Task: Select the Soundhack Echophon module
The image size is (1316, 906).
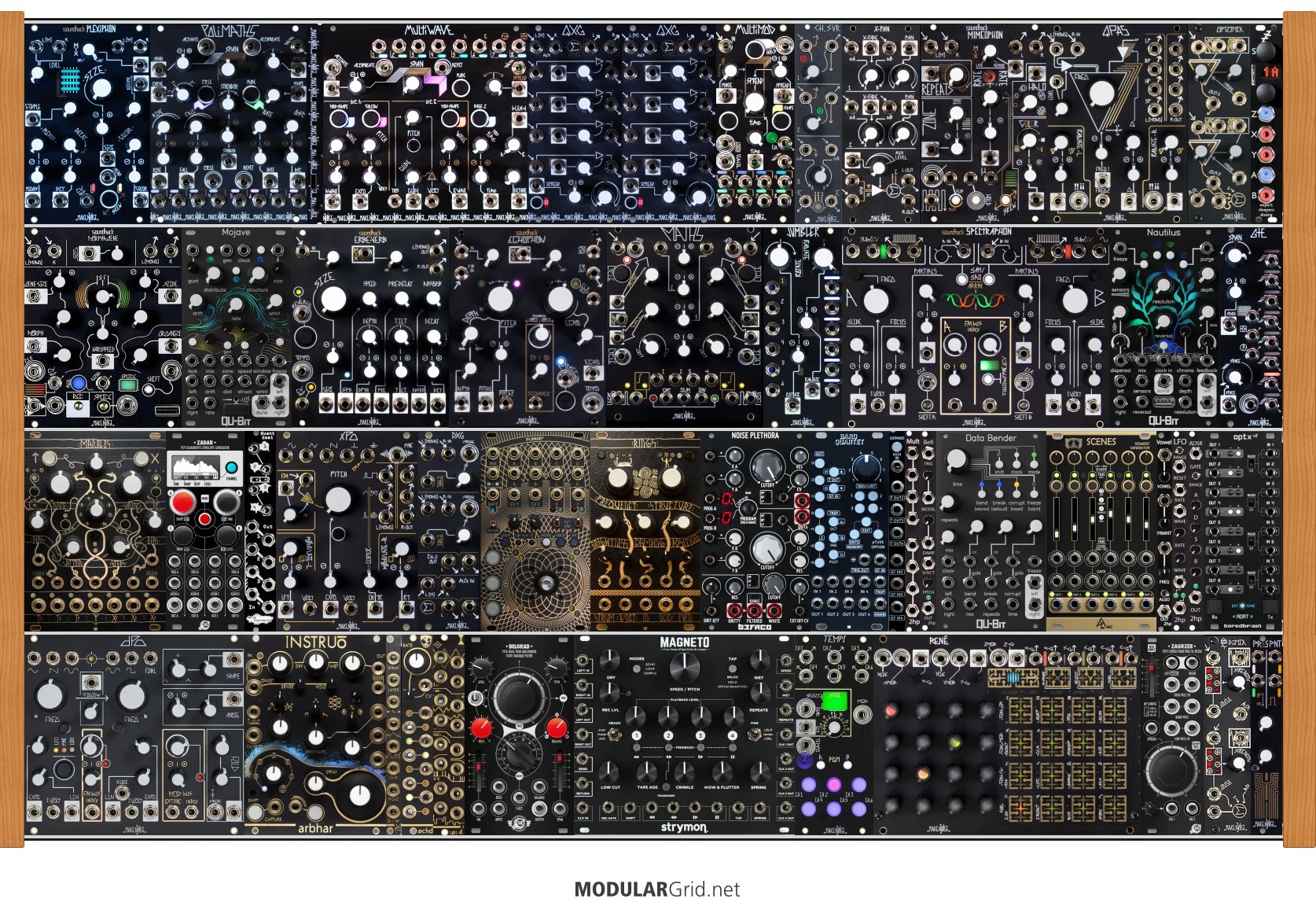Action: click(528, 328)
